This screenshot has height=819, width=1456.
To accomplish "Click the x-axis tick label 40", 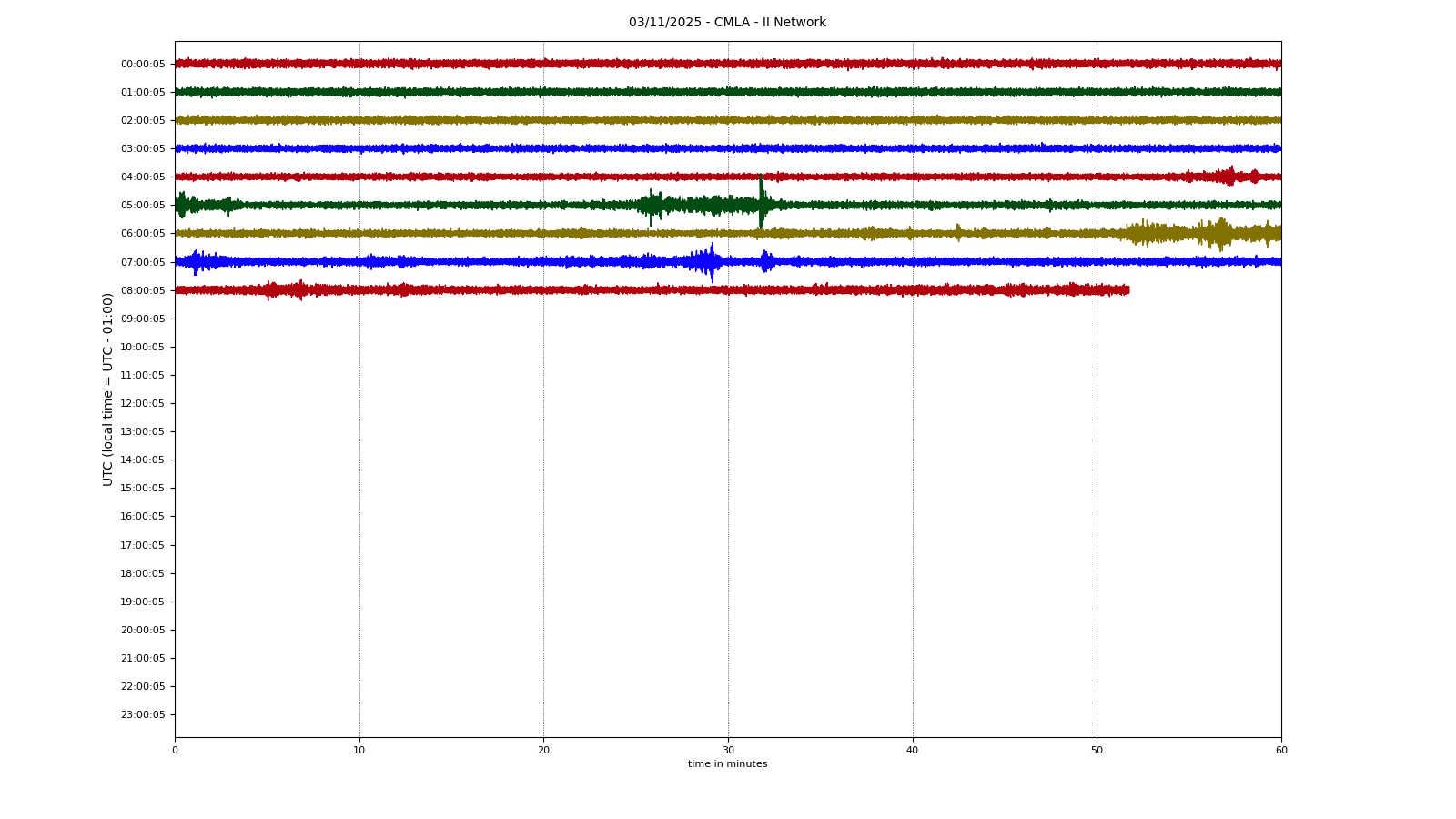I will 913,751.
